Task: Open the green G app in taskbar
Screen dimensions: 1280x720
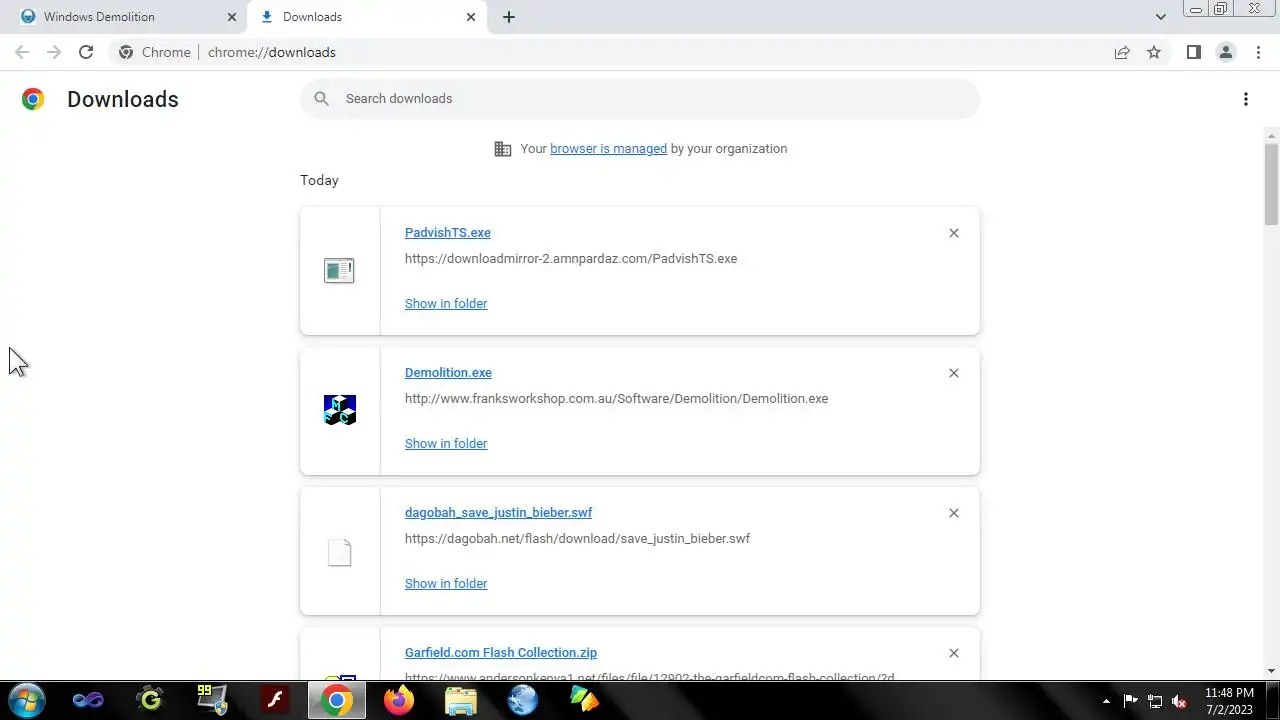Action: point(150,700)
